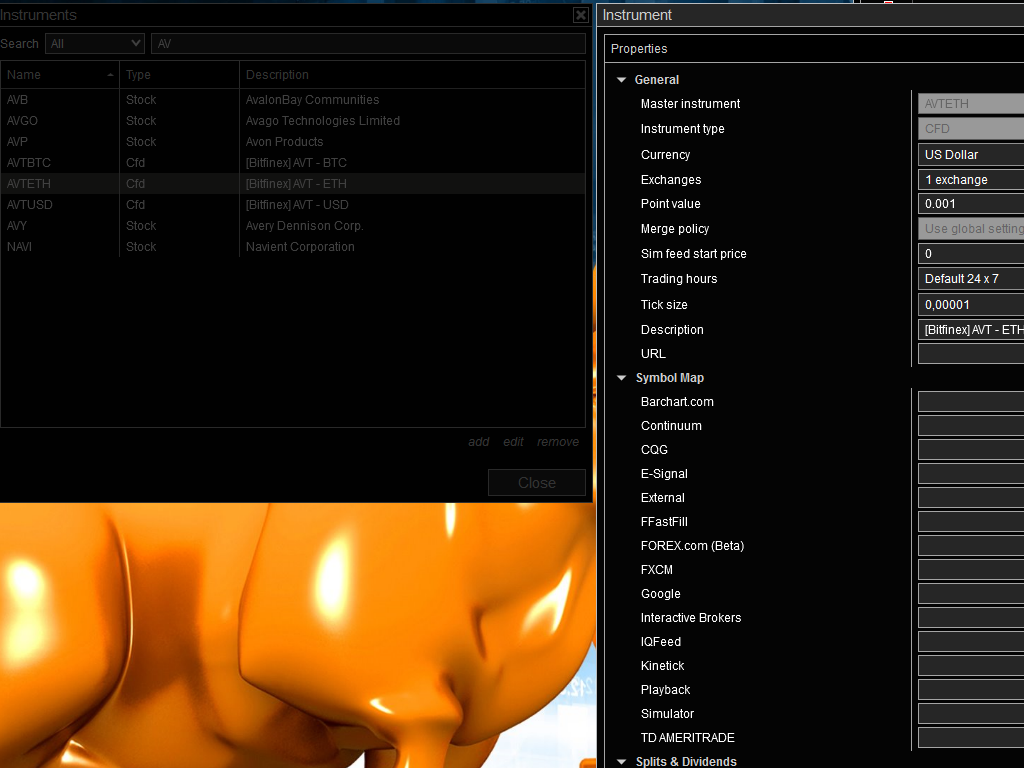Collapse the Symbol Map section
The height and width of the screenshot is (768, 1024).
coord(621,377)
